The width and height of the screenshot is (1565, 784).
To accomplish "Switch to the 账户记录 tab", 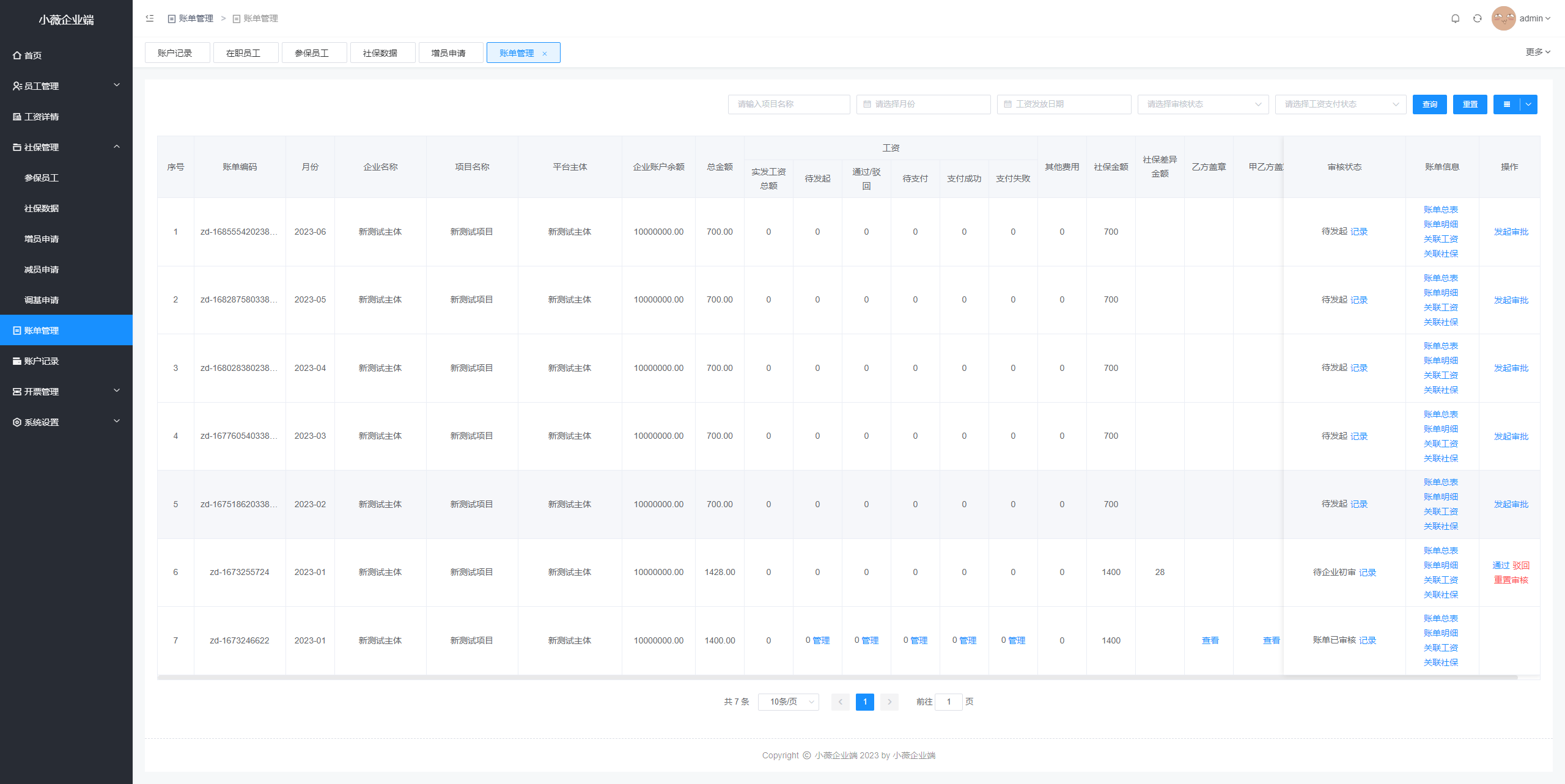I will [x=177, y=53].
